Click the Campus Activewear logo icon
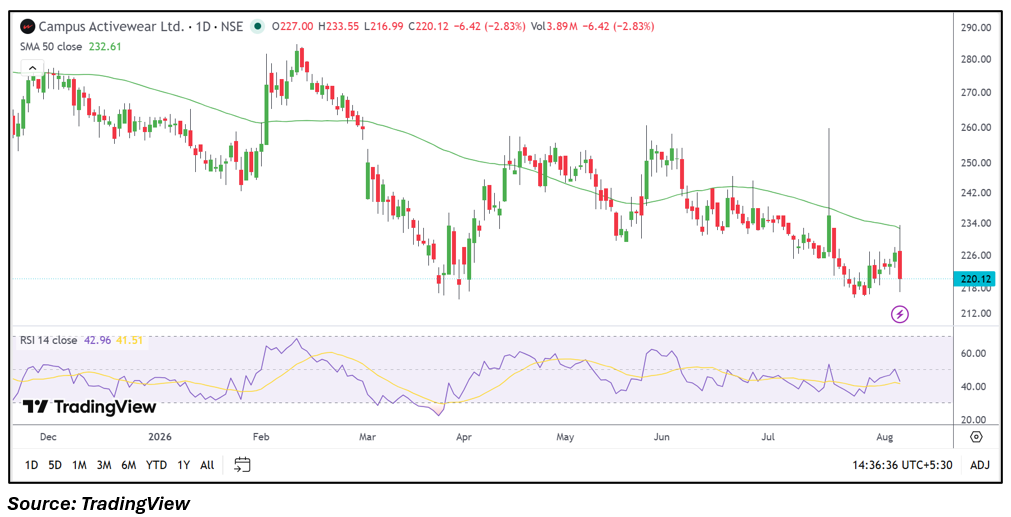The width and height of the screenshot is (1011, 517). tap(28, 26)
